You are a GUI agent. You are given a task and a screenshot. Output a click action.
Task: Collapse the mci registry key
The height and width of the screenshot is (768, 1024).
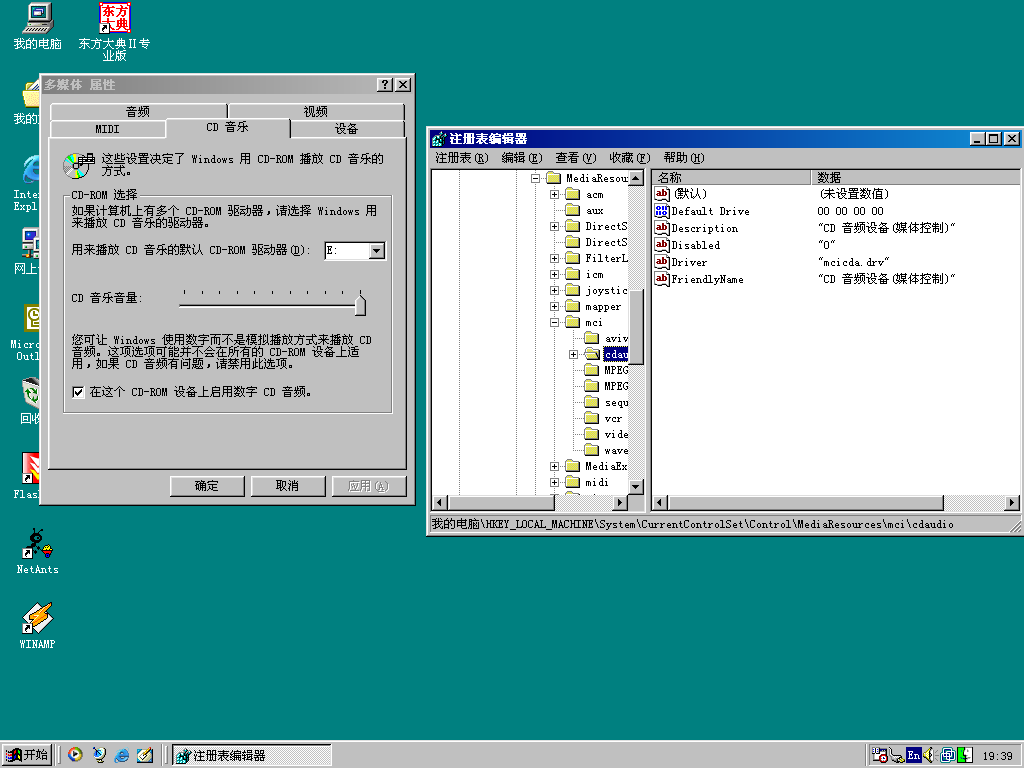pos(555,323)
